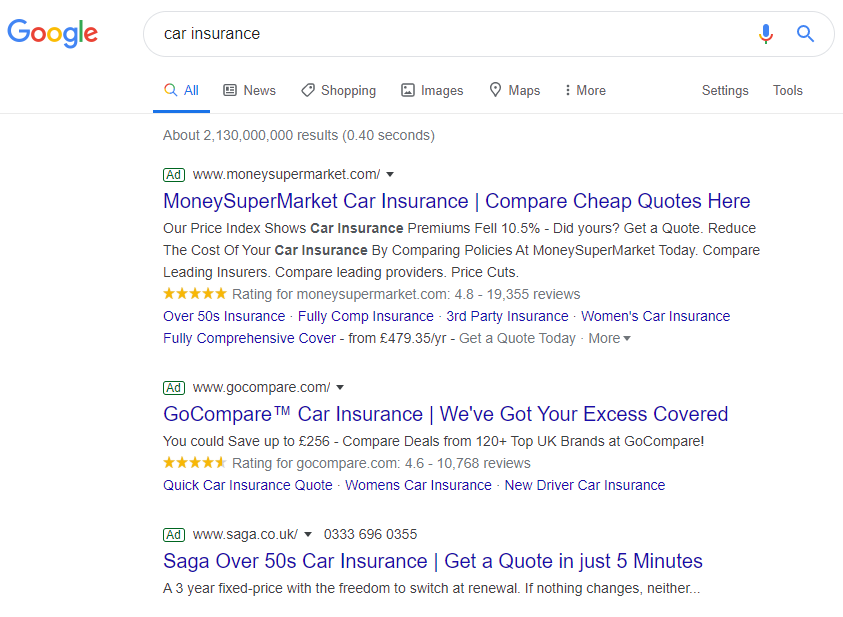The height and width of the screenshot is (617, 843).
Task: Click the Shopping tag icon
Action: tap(308, 90)
